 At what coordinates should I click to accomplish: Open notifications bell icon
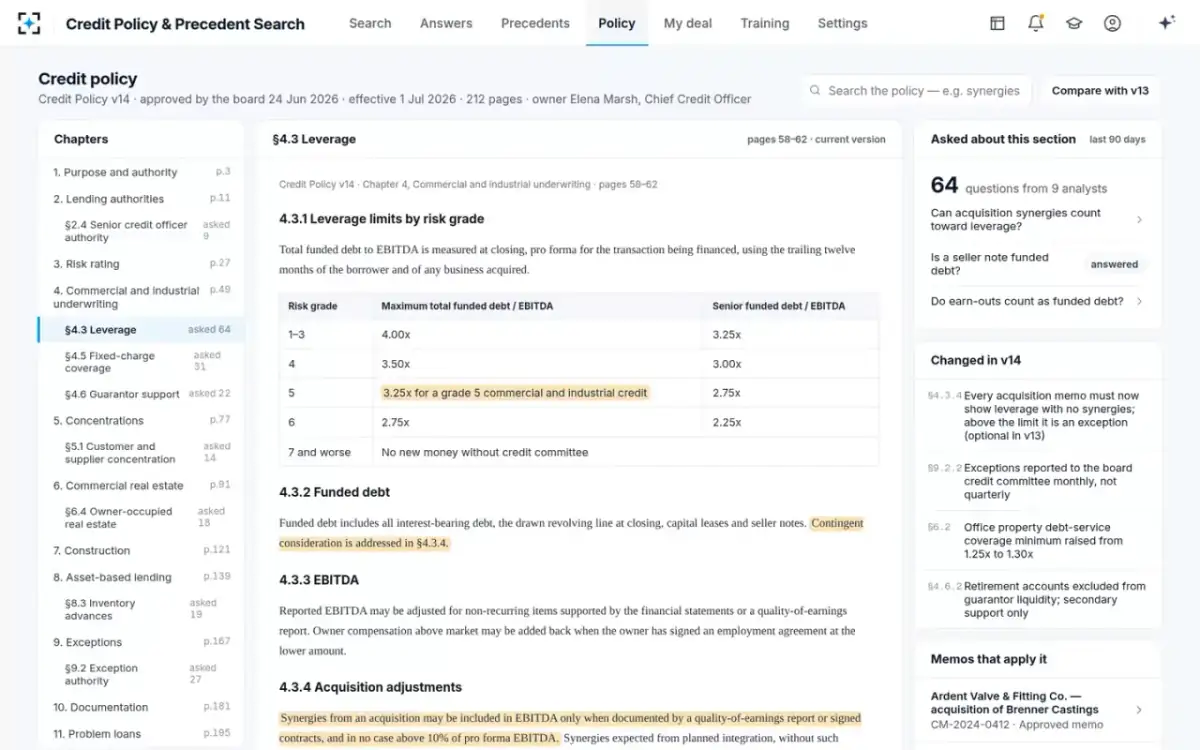click(x=1036, y=23)
